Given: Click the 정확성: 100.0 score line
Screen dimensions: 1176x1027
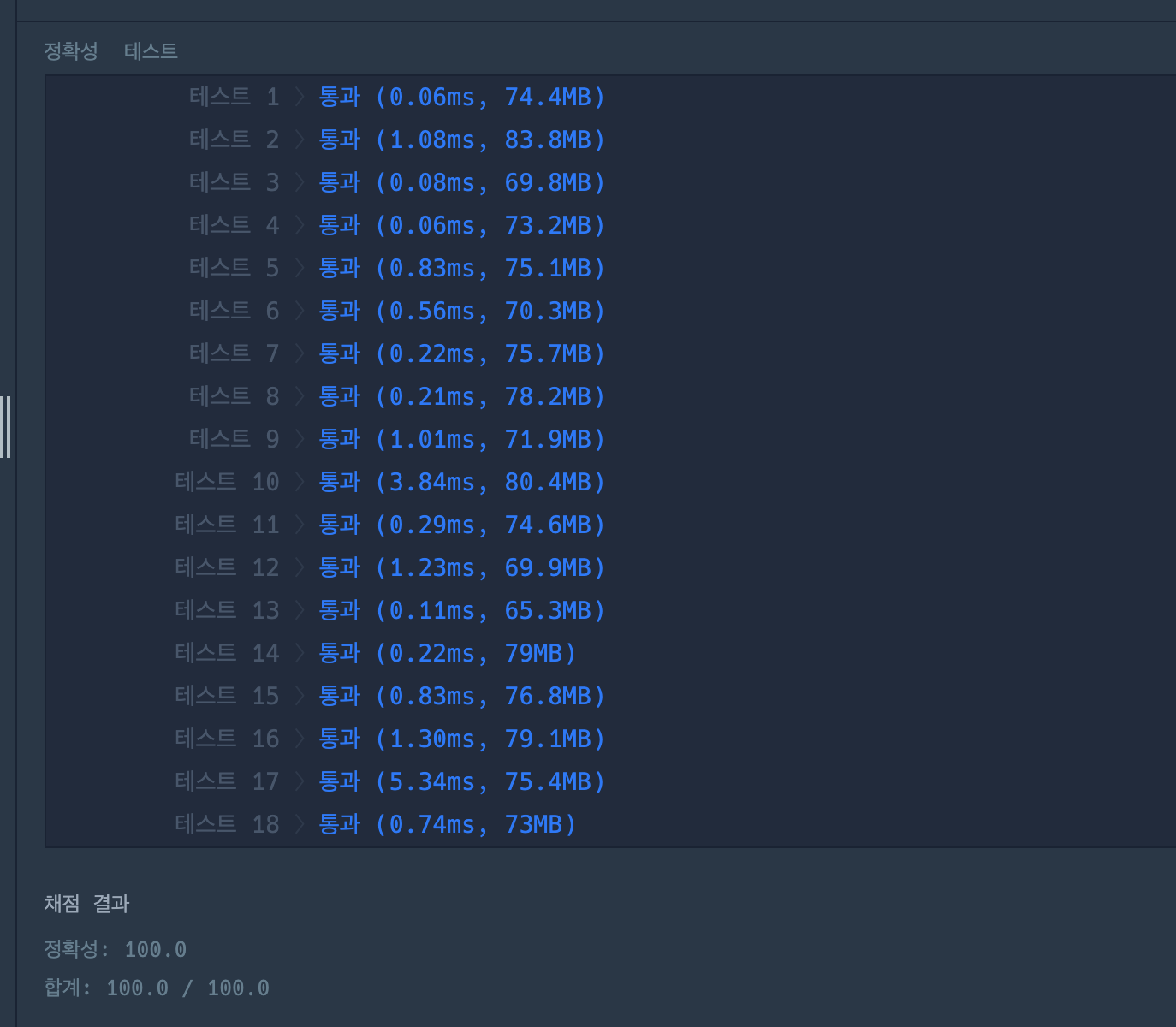Looking at the screenshot, I should pos(116,949).
